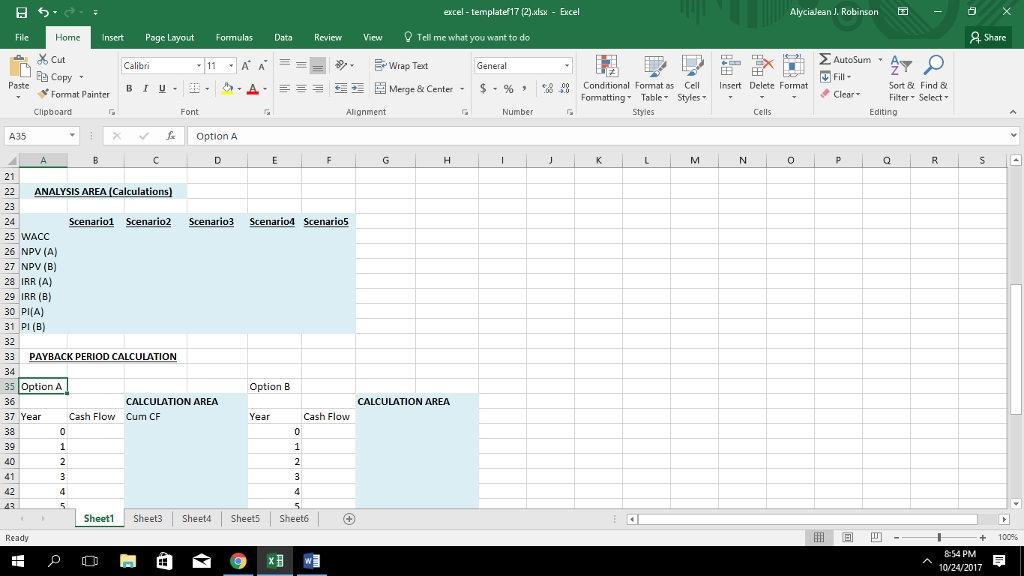Switch to the Formulas ribbon tab
Screen dimensions: 1024x576
234,36
